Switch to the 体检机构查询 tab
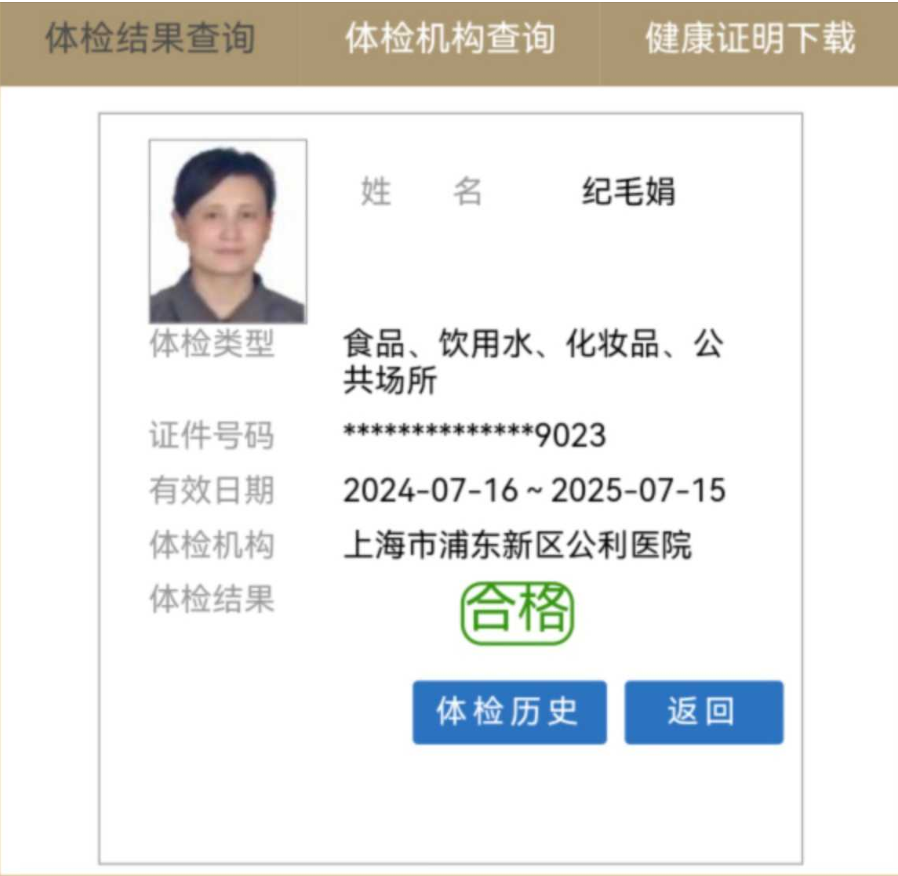The image size is (898, 876). [450, 38]
